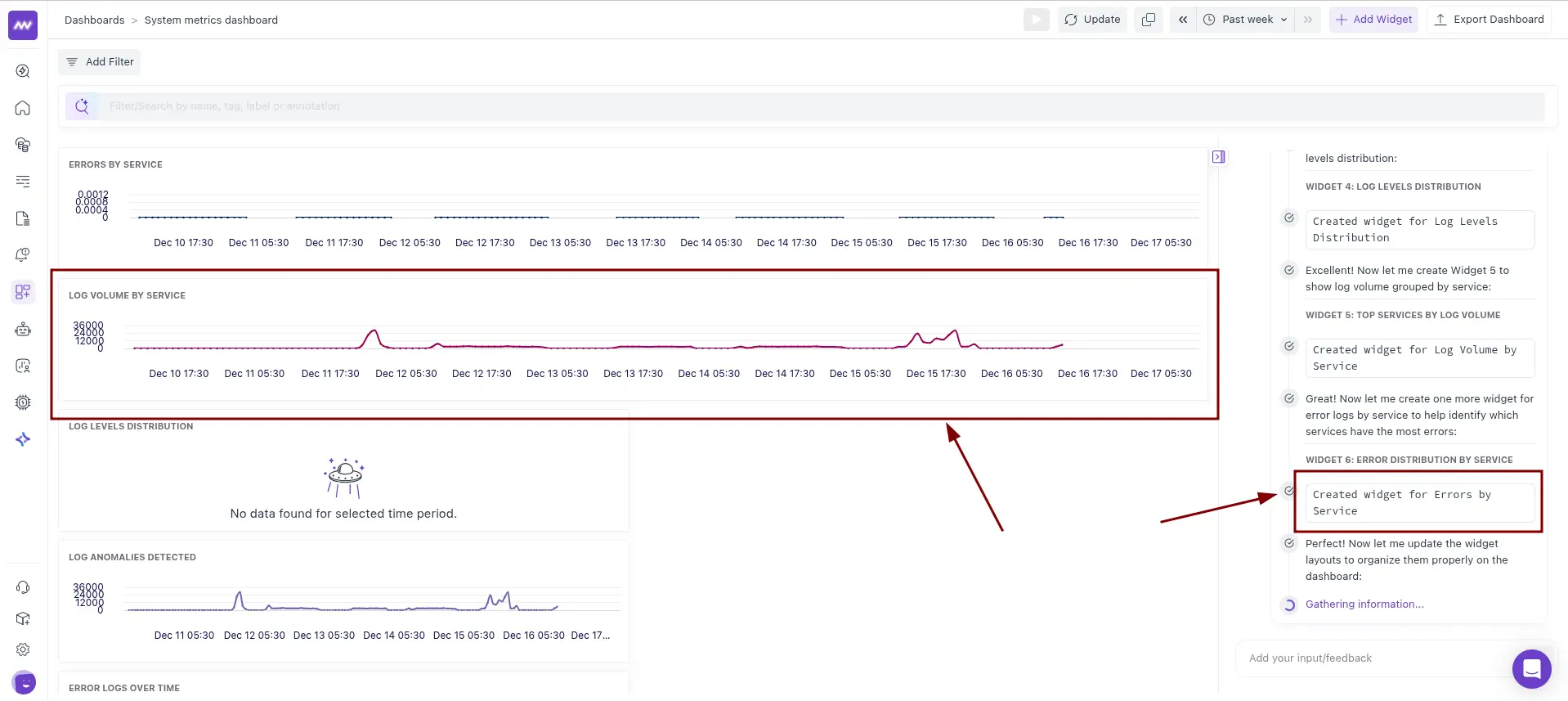
Task: Click the Add Widget button
Action: pos(1373,20)
